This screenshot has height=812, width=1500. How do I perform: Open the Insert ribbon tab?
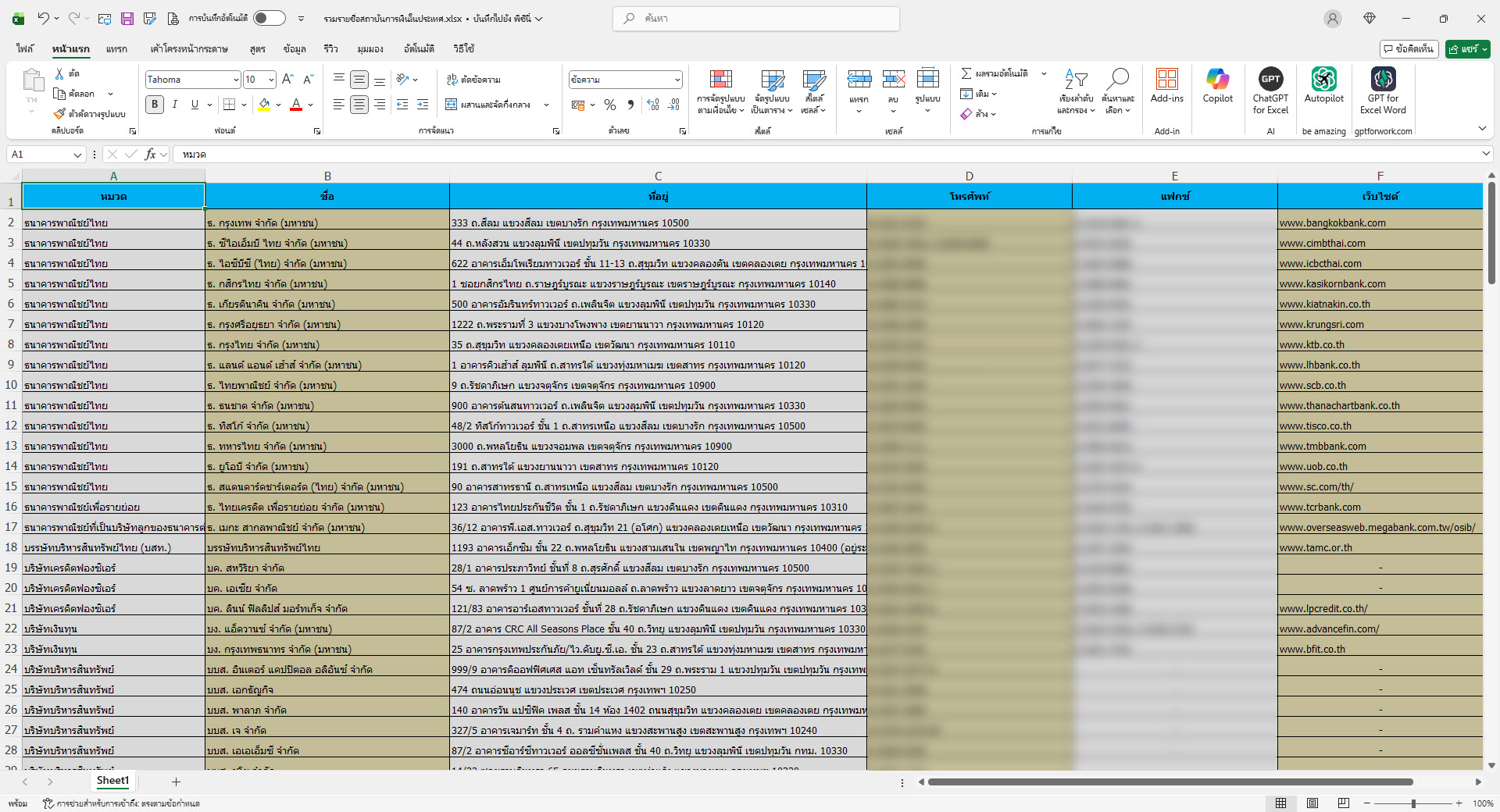point(116,49)
